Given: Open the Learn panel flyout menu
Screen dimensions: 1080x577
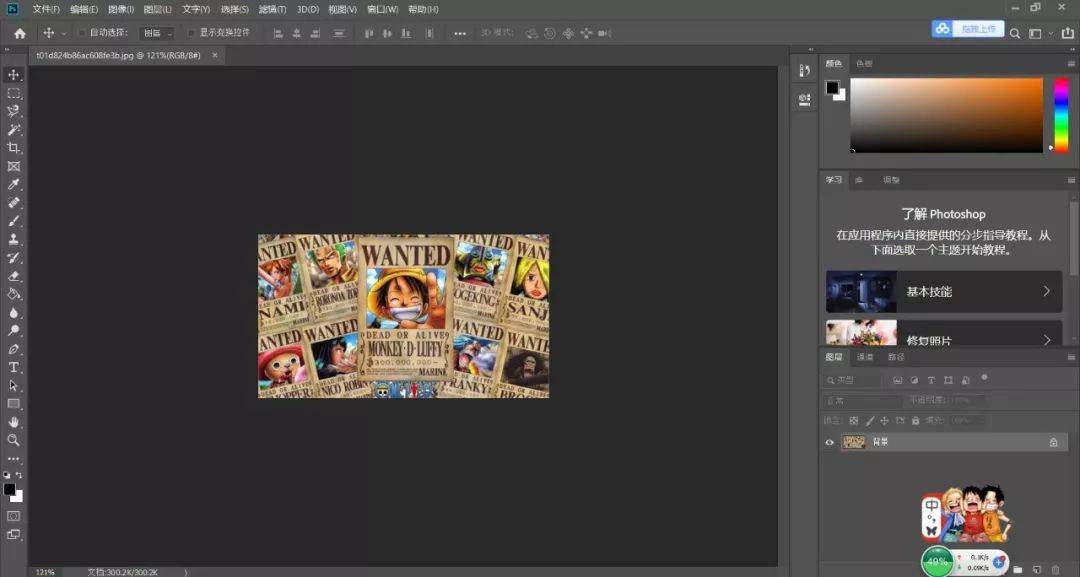Looking at the screenshot, I should 1071,180.
